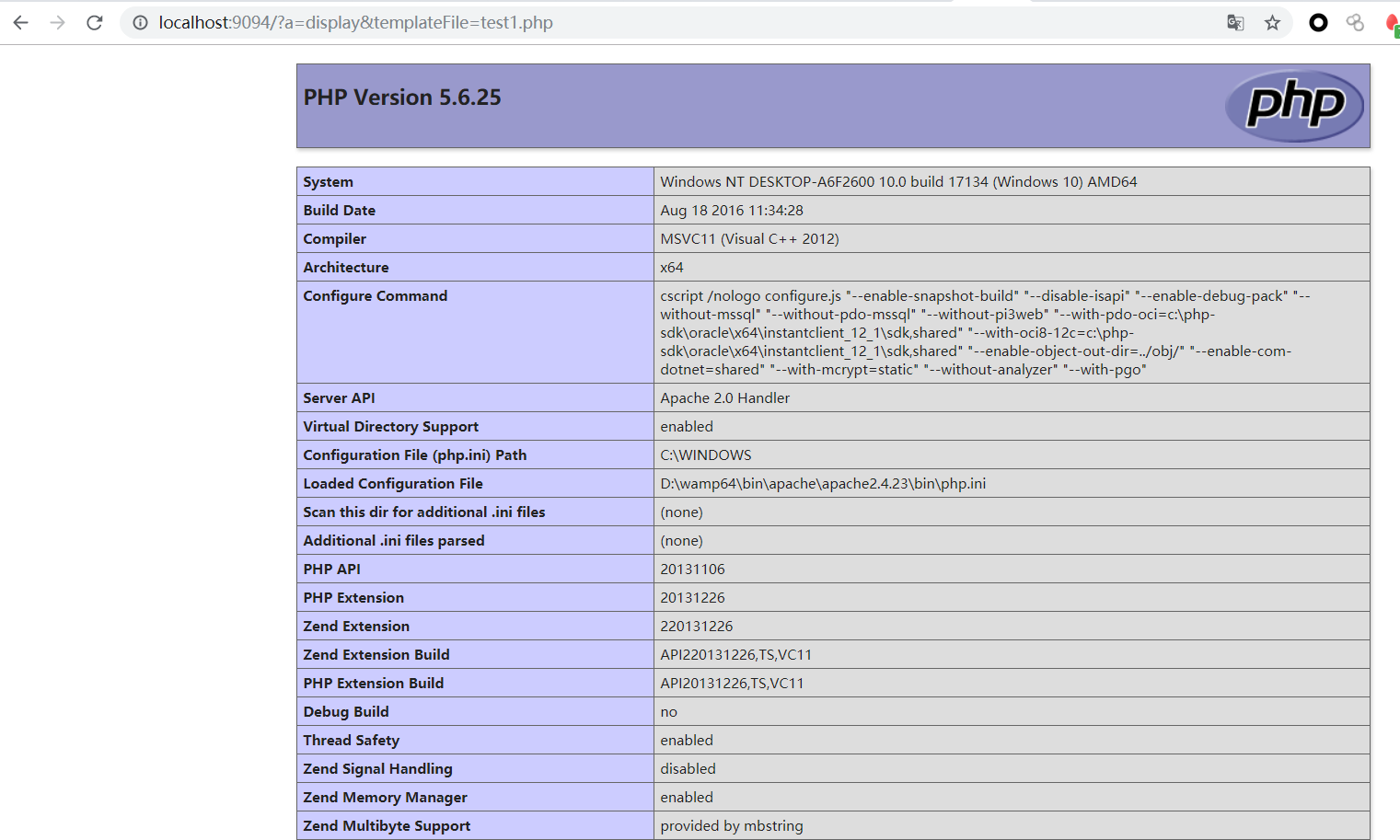Select Aug 18 2016 11:34:28 value
This screenshot has width=1400, height=840.
(732, 211)
